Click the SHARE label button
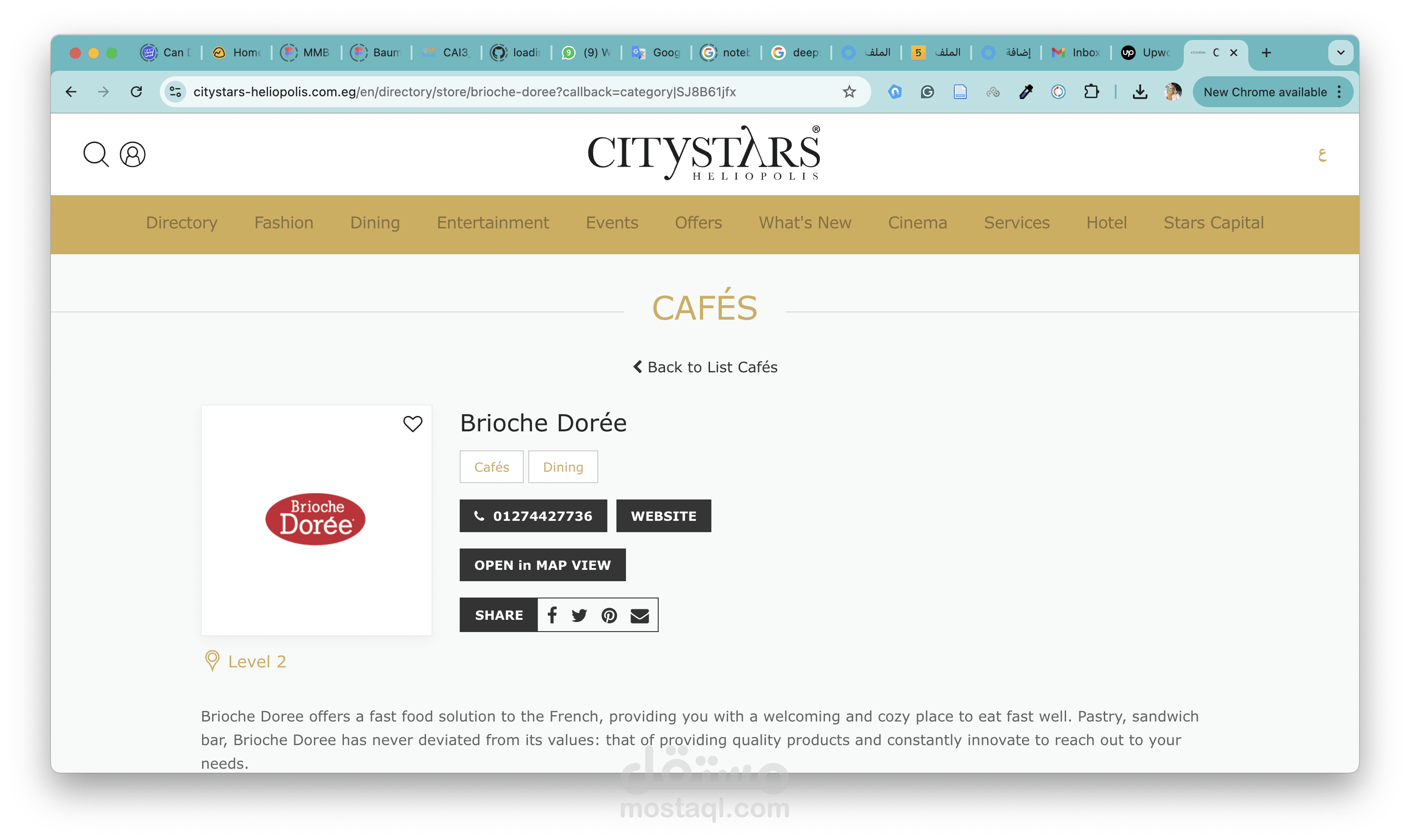1410x840 pixels. click(x=498, y=615)
